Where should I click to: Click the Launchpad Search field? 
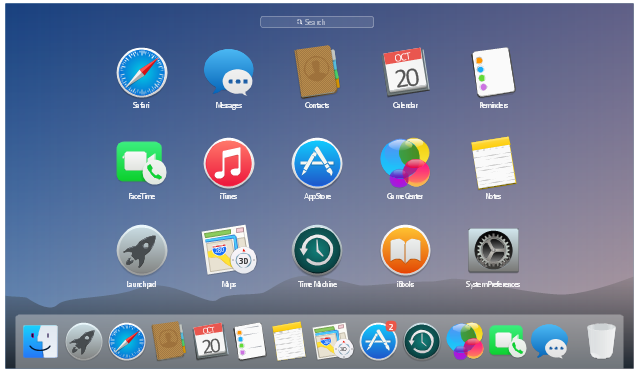click(317, 22)
